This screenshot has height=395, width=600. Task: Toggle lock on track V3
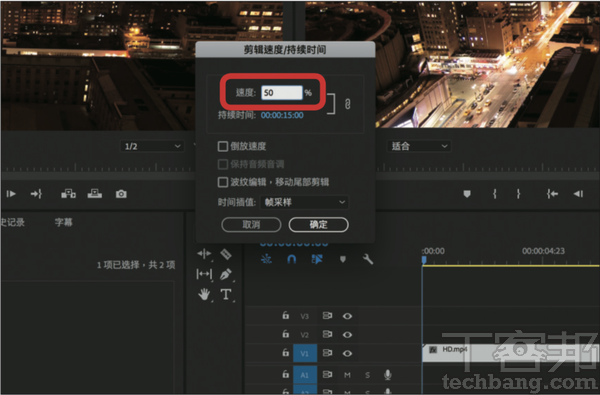click(285, 315)
